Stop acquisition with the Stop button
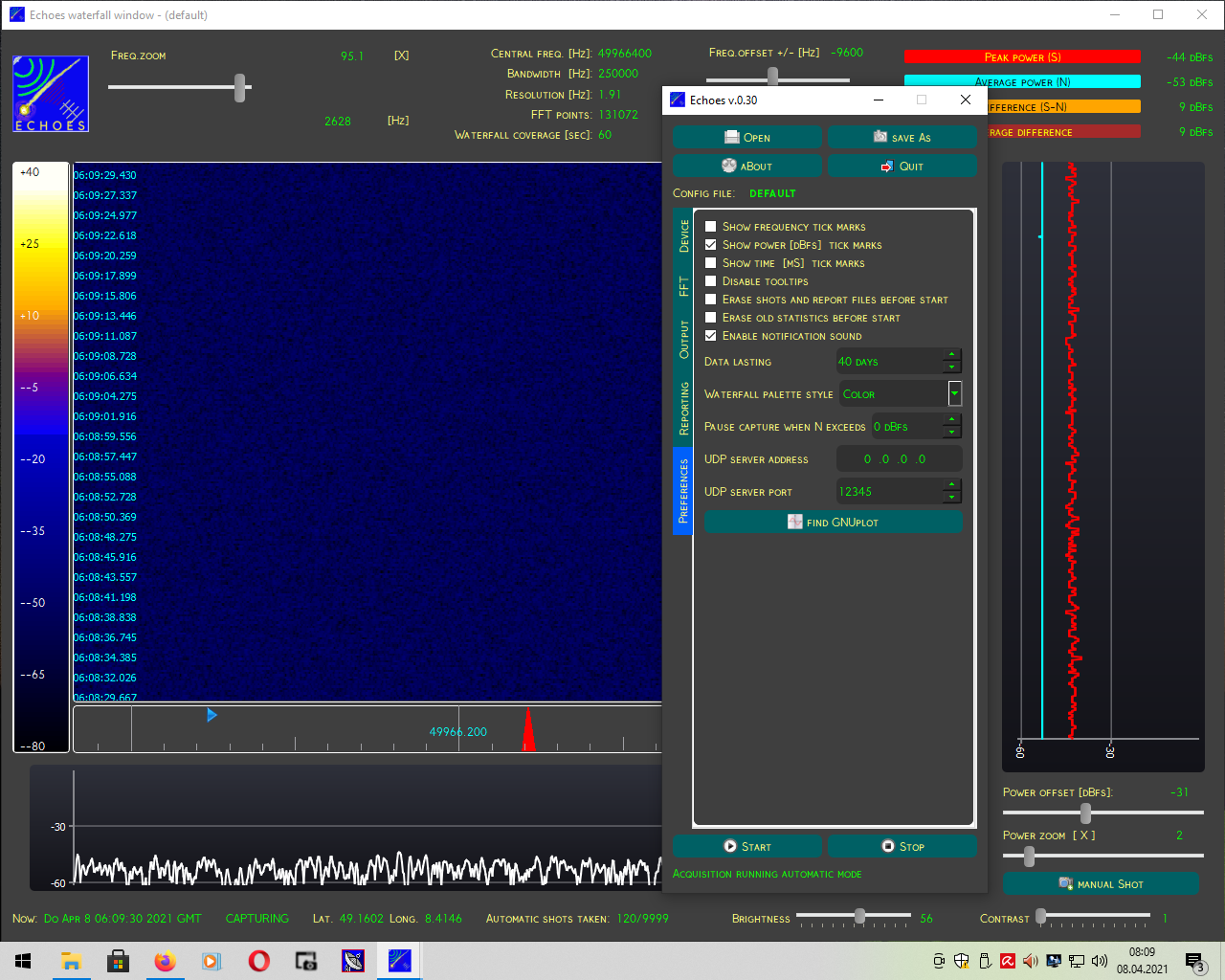The width and height of the screenshot is (1225, 980). pyautogui.click(x=902, y=847)
